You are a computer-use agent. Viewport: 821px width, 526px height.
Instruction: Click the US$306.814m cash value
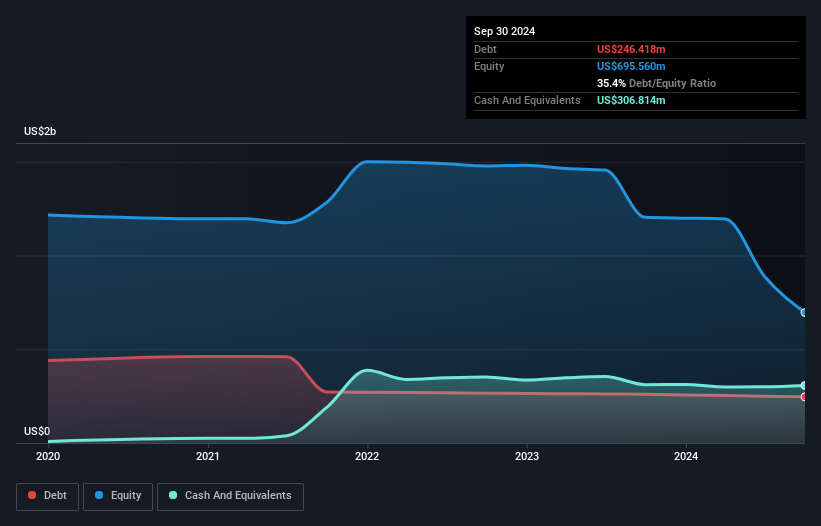(631, 100)
